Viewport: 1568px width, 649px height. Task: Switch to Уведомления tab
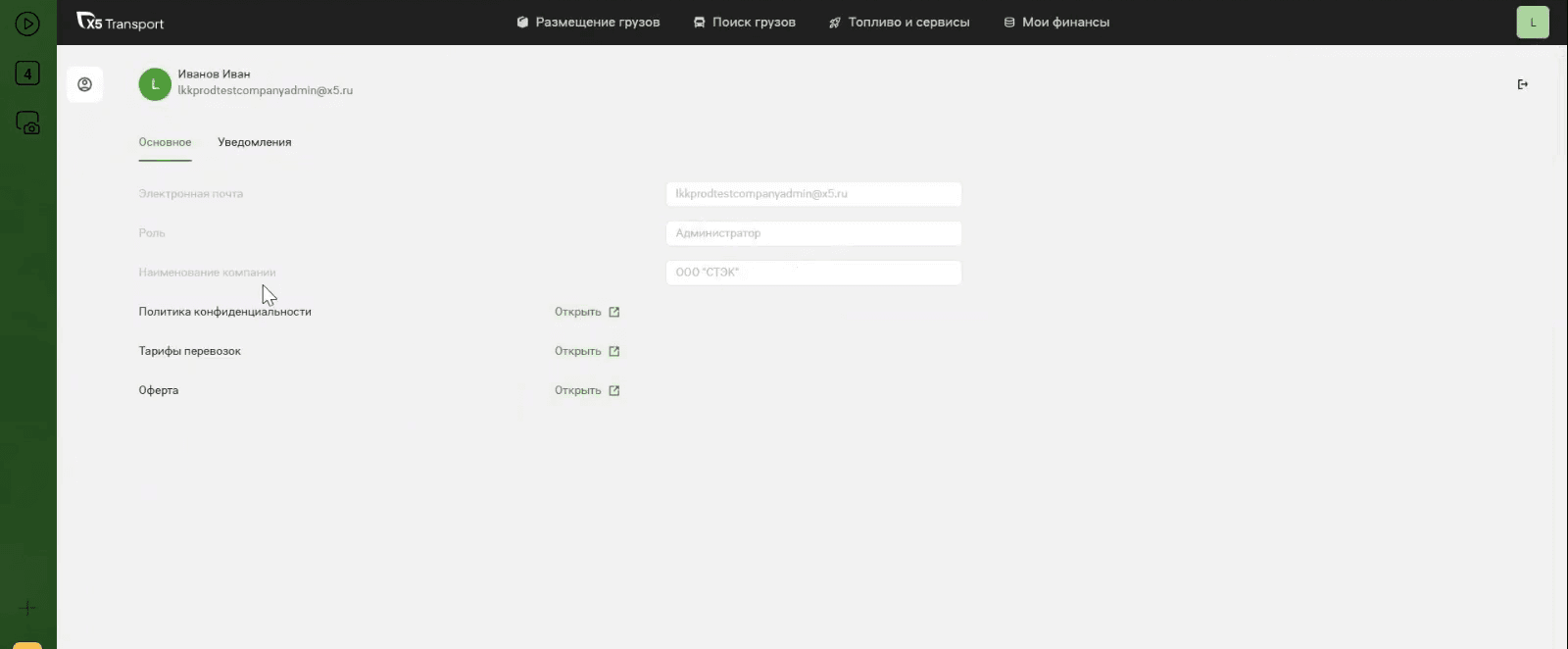tap(255, 142)
